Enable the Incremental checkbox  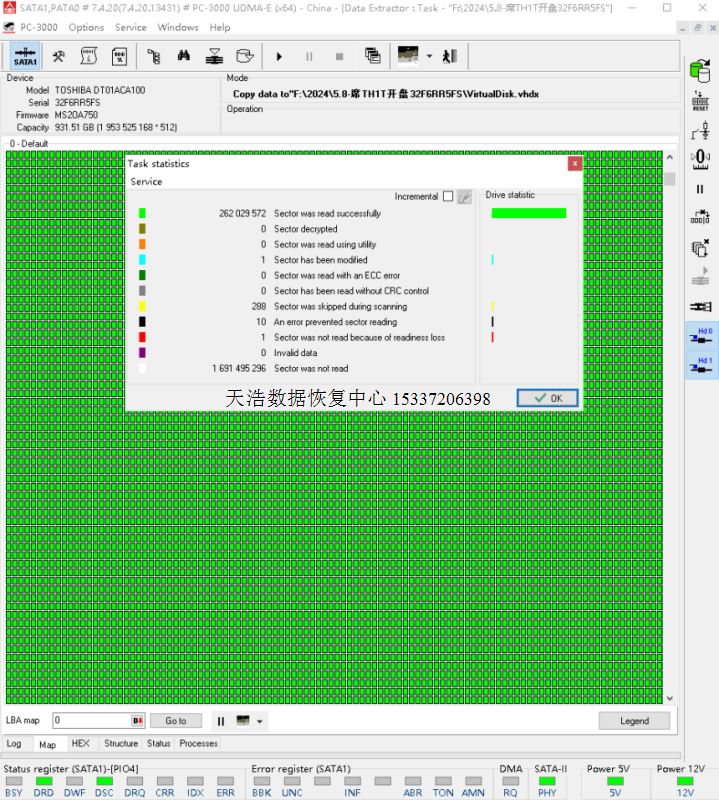[447, 197]
